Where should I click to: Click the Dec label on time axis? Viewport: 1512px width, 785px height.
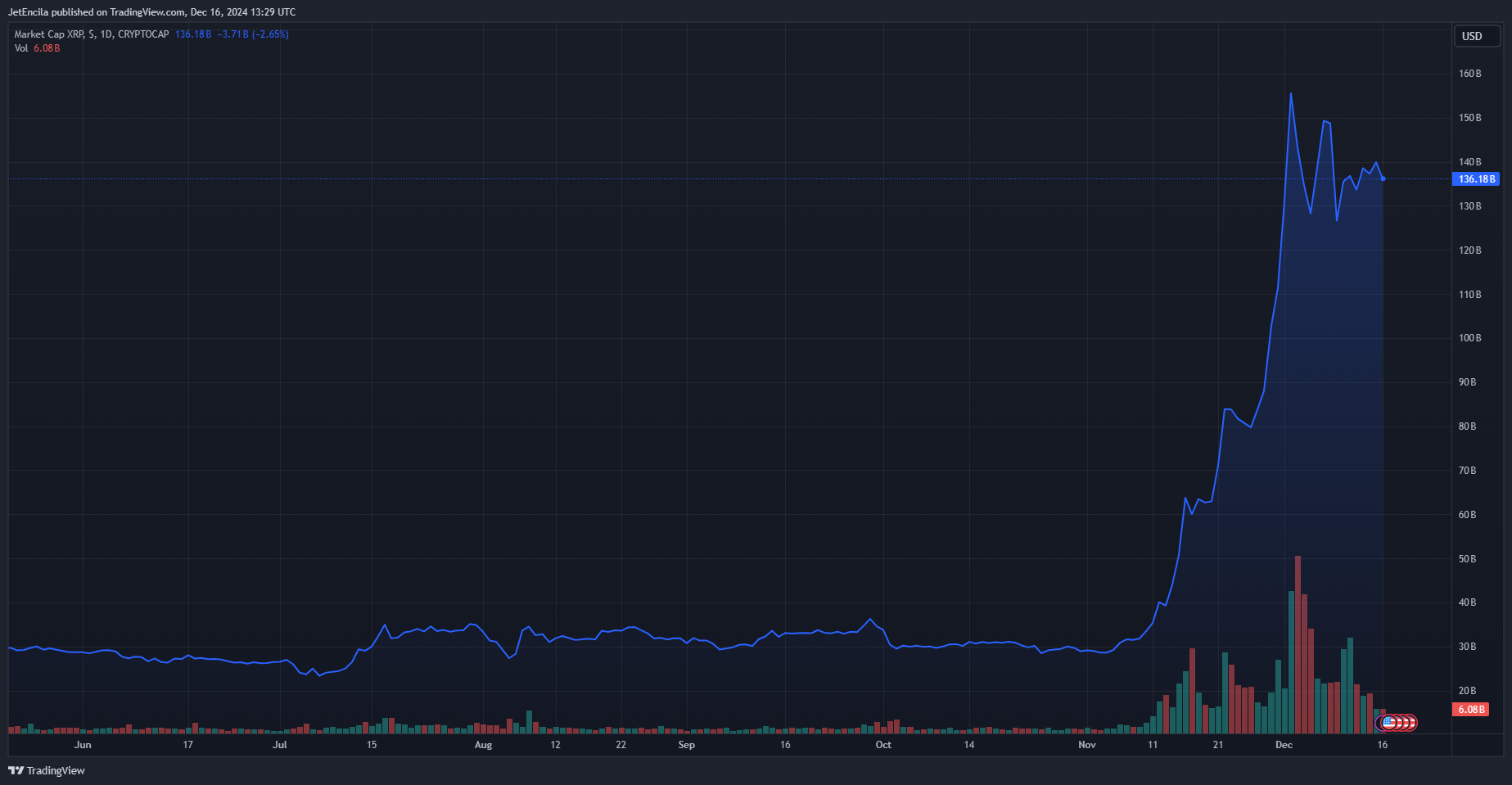coord(1284,745)
